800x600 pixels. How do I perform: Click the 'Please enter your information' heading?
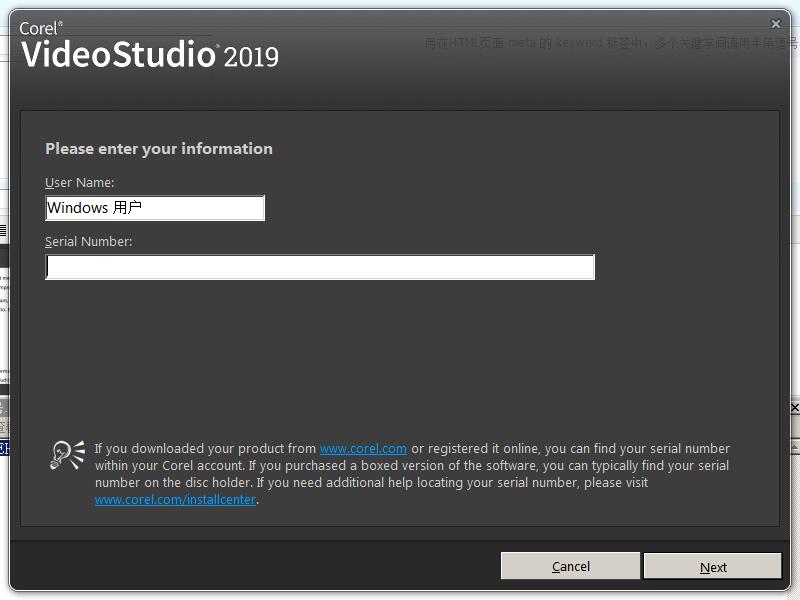pos(159,148)
